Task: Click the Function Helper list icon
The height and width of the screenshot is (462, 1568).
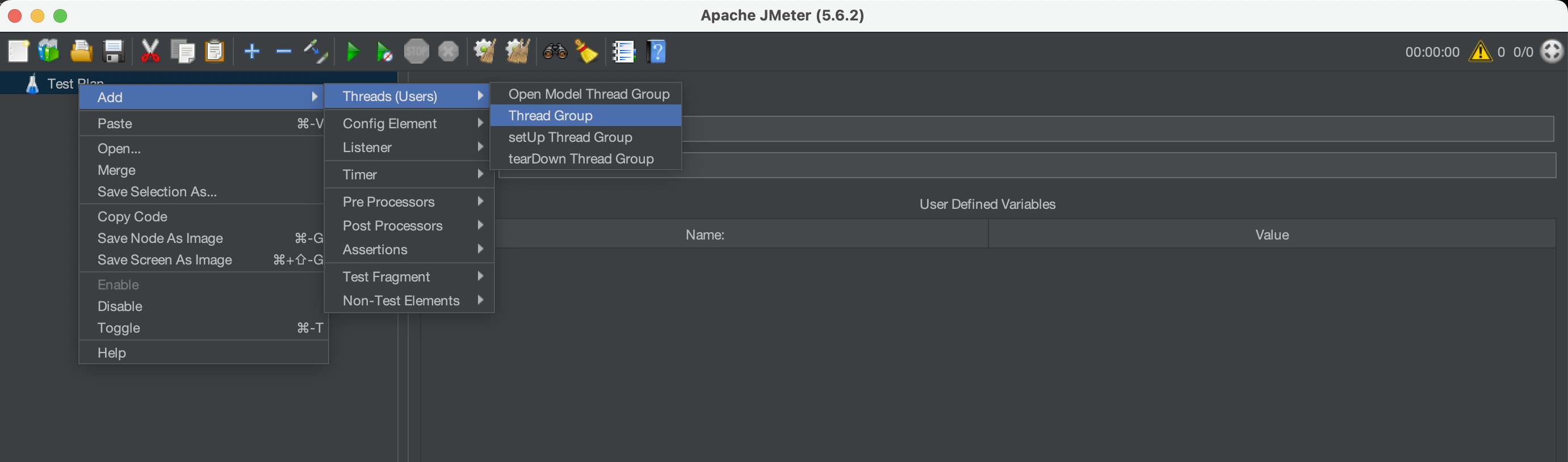Action: click(624, 52)
